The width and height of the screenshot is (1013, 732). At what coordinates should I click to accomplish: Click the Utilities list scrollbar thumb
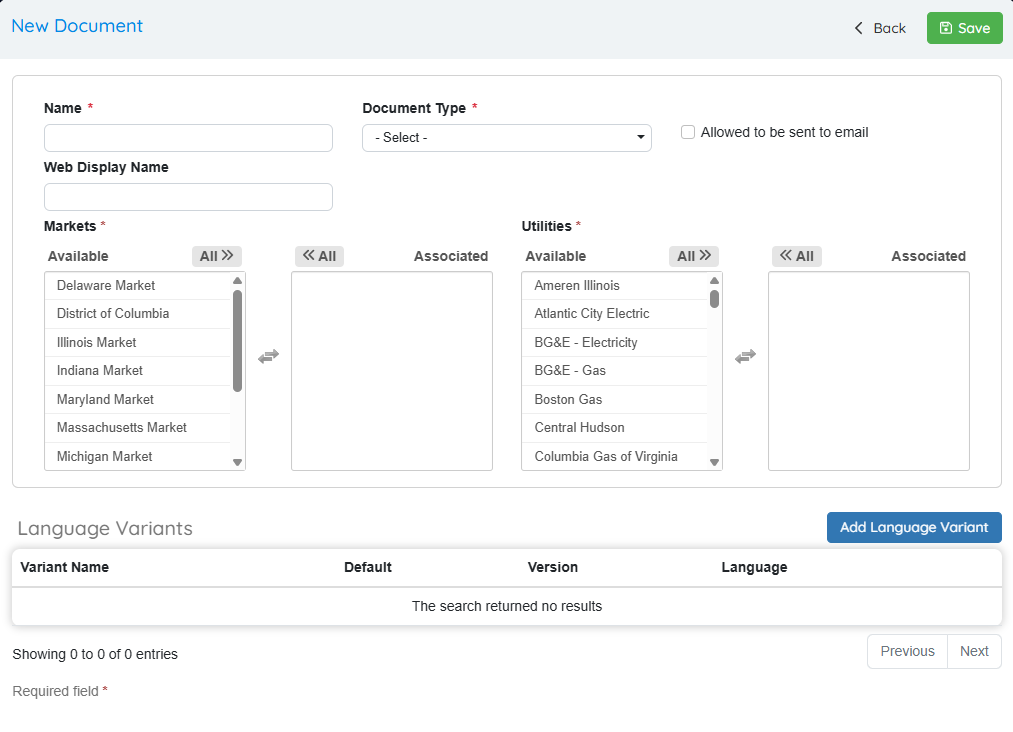click(715, 299)
